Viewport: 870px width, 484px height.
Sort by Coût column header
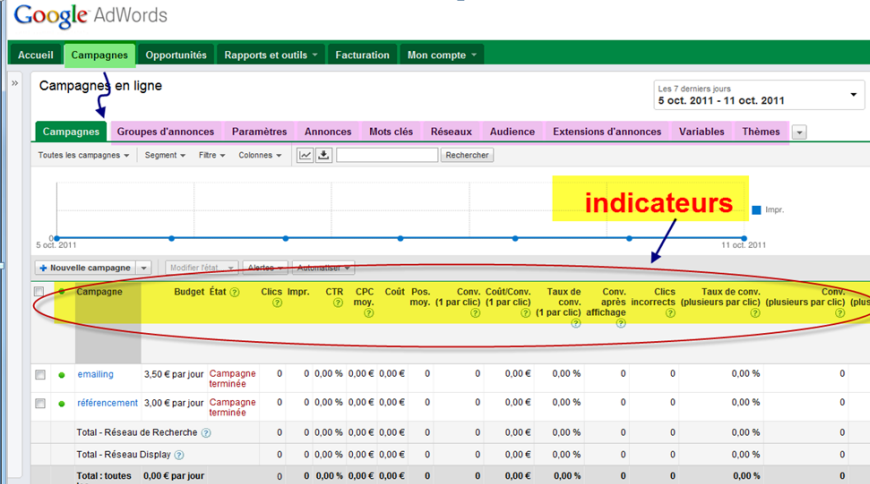[394, 292]
